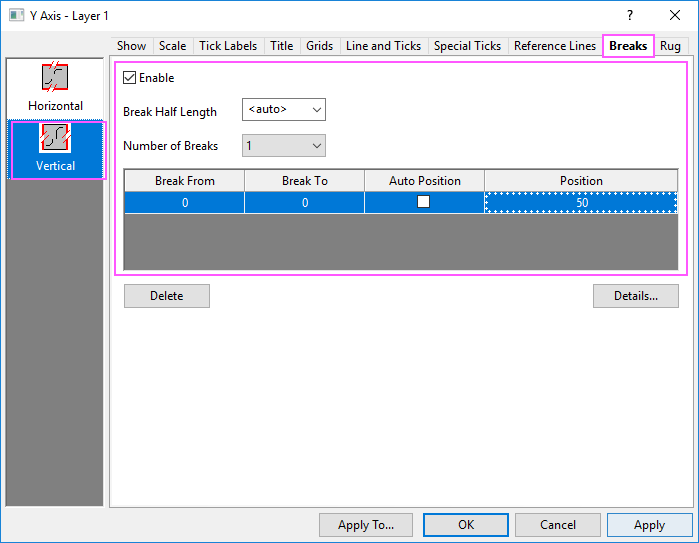The height and width of the screenshot is (543, 699).
Task: Open Details... for the break
Action: 636,296
